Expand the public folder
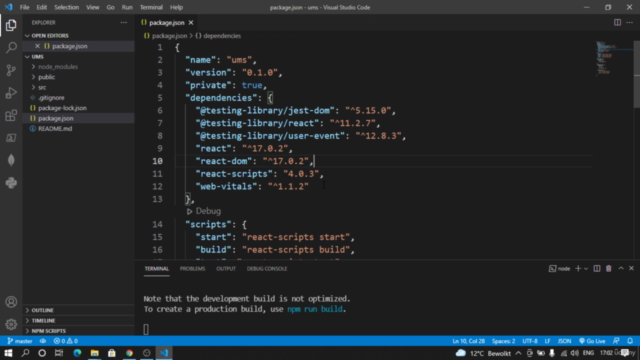Screen dimensions: 640x360 point(46,77)
